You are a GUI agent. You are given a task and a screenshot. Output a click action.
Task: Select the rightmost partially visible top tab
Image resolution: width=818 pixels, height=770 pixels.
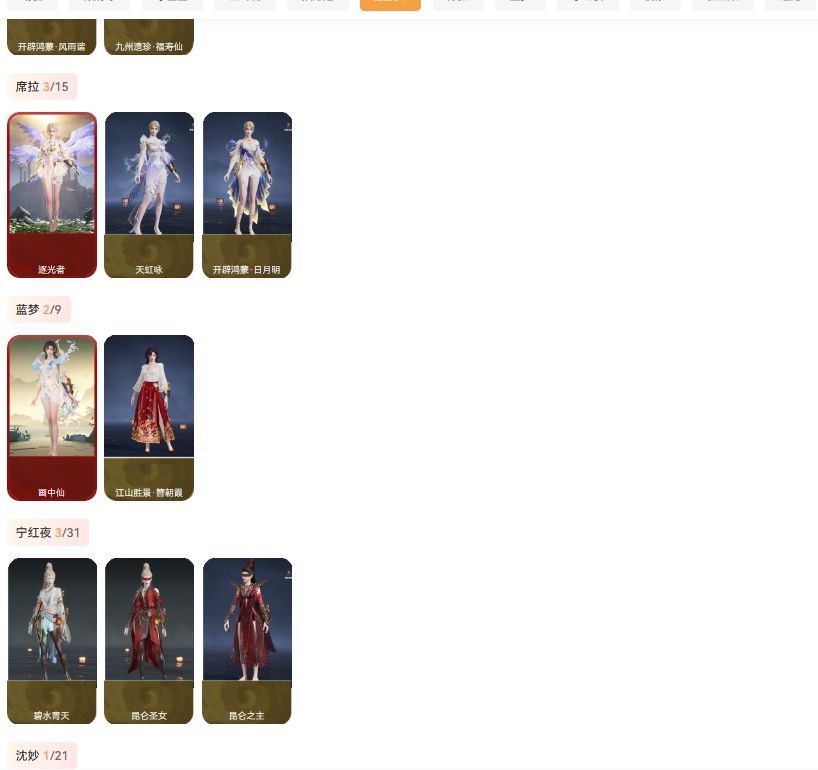click(791, 4)
